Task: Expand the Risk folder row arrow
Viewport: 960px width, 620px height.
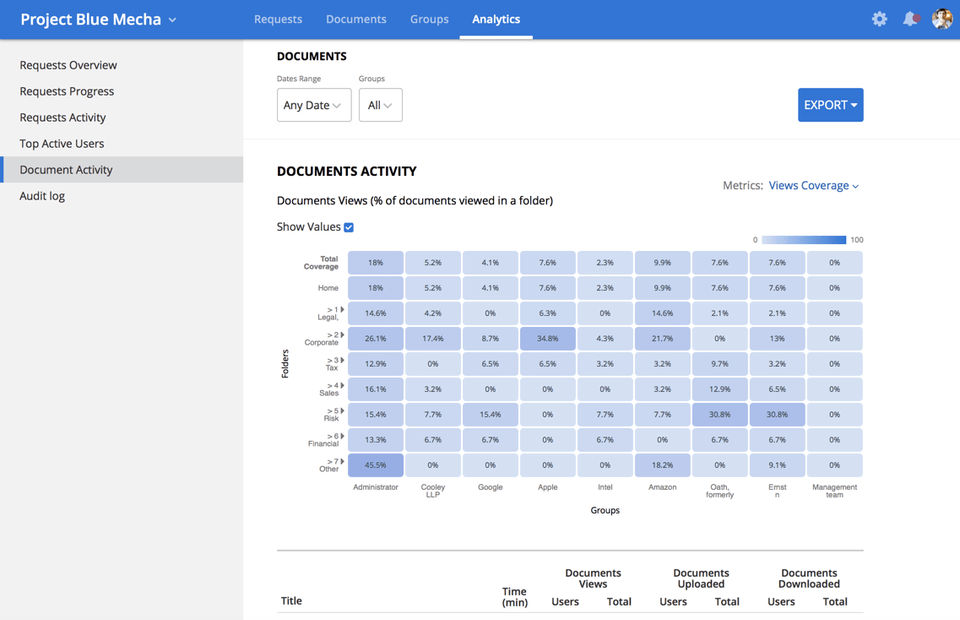Action: (342, 411)
